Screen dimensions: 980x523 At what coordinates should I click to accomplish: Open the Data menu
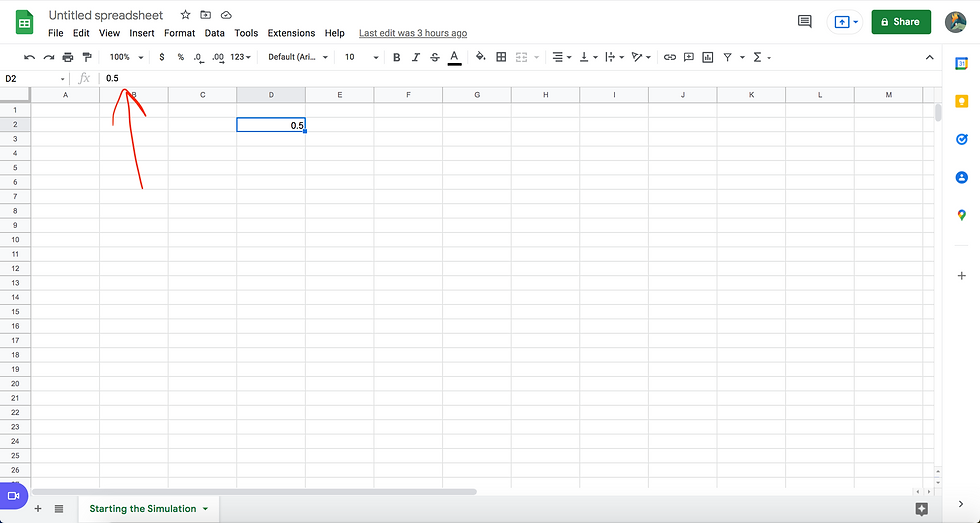(214, 33)
